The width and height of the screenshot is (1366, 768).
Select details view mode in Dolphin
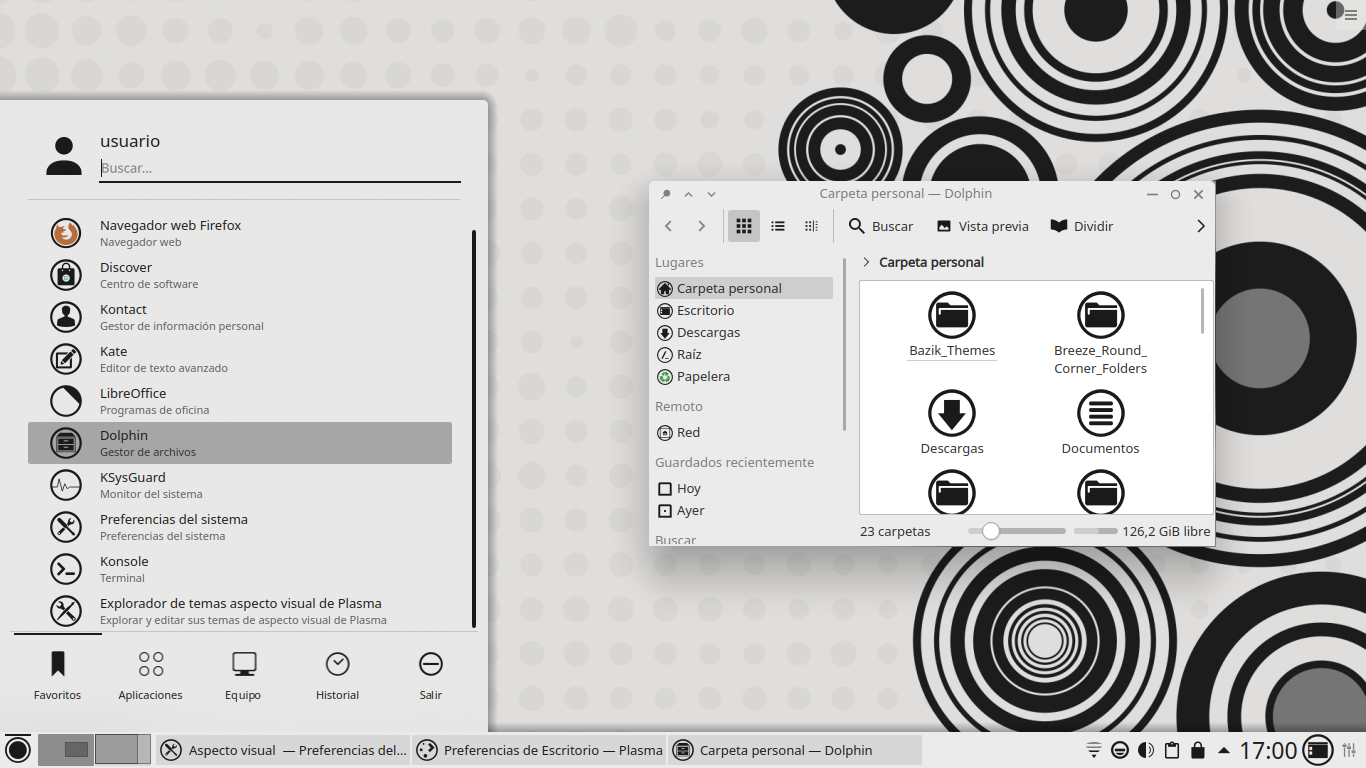tap(811, 226)
